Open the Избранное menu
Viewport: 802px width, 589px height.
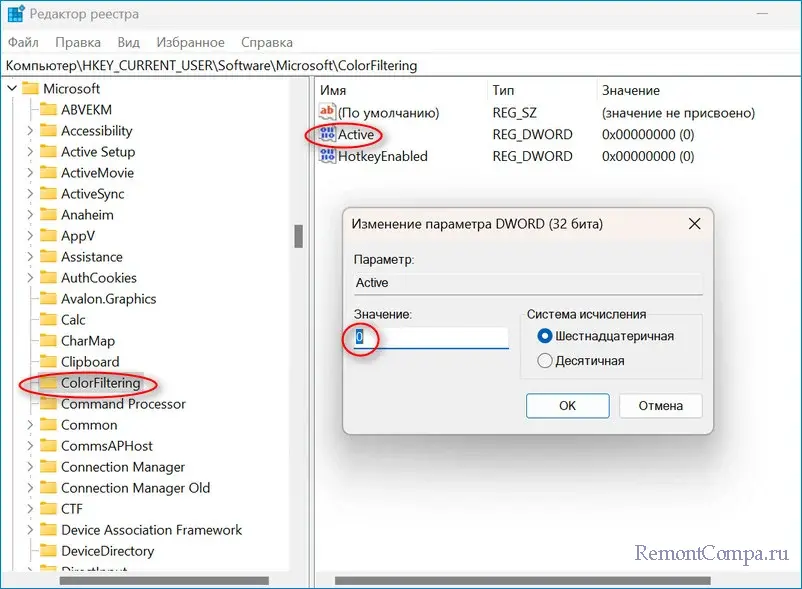tap(190, 42)
